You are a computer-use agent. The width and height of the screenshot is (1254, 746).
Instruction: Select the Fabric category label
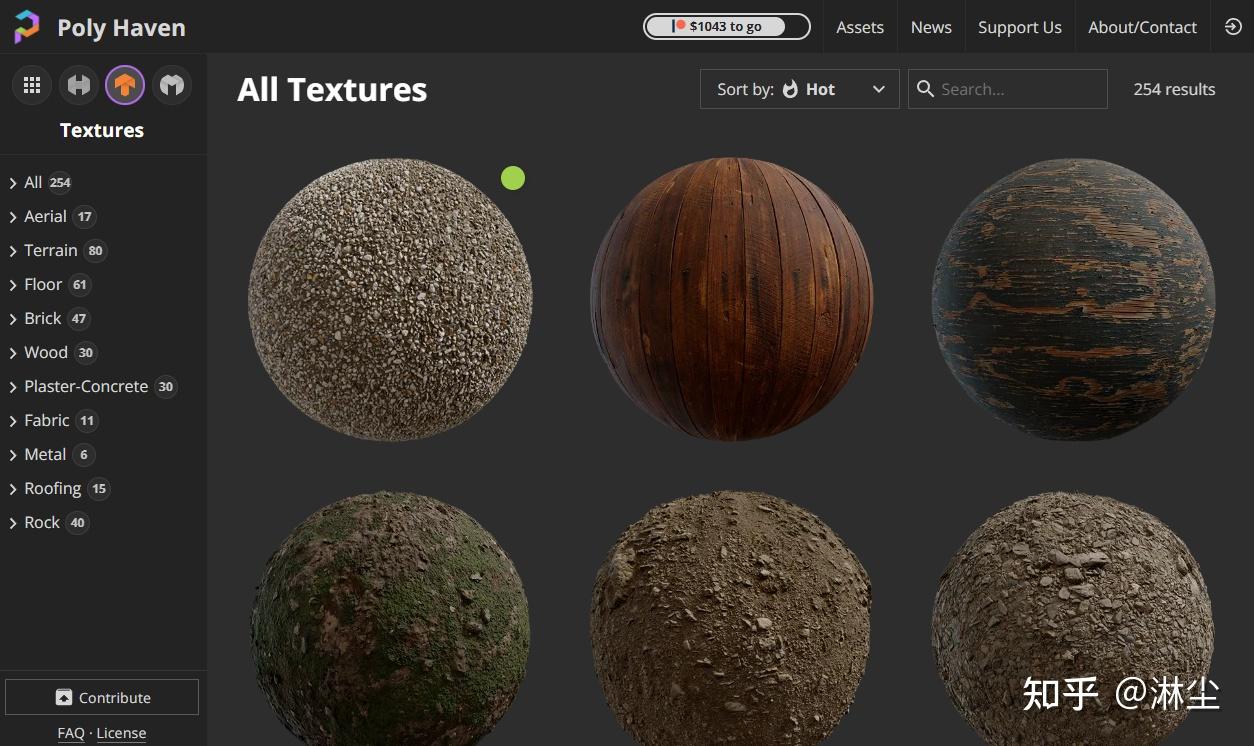coord(47,420)
